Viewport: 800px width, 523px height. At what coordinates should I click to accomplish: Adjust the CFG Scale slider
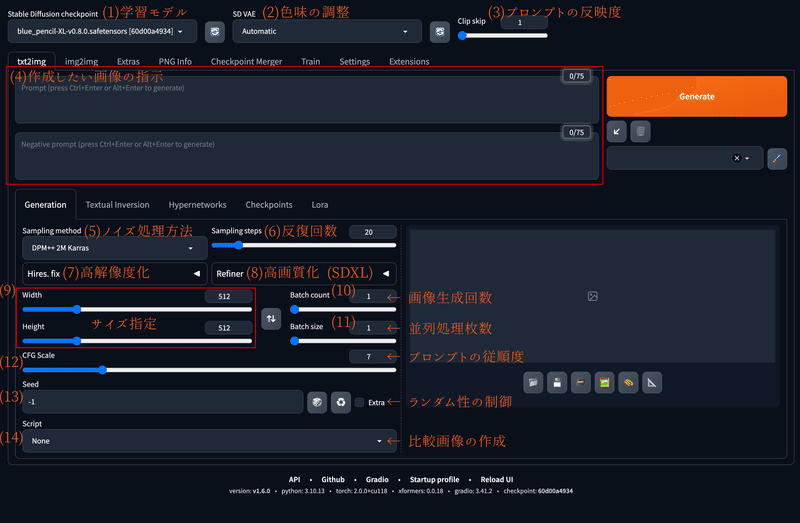(x=209, y=370)
